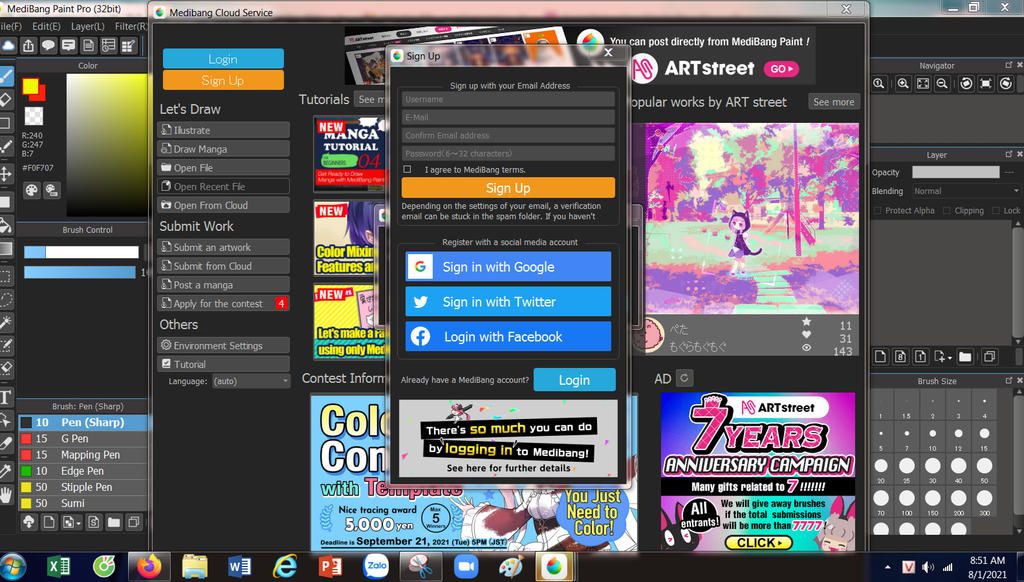Toggle the layer Lock checkbox

[x=996, y=210]
